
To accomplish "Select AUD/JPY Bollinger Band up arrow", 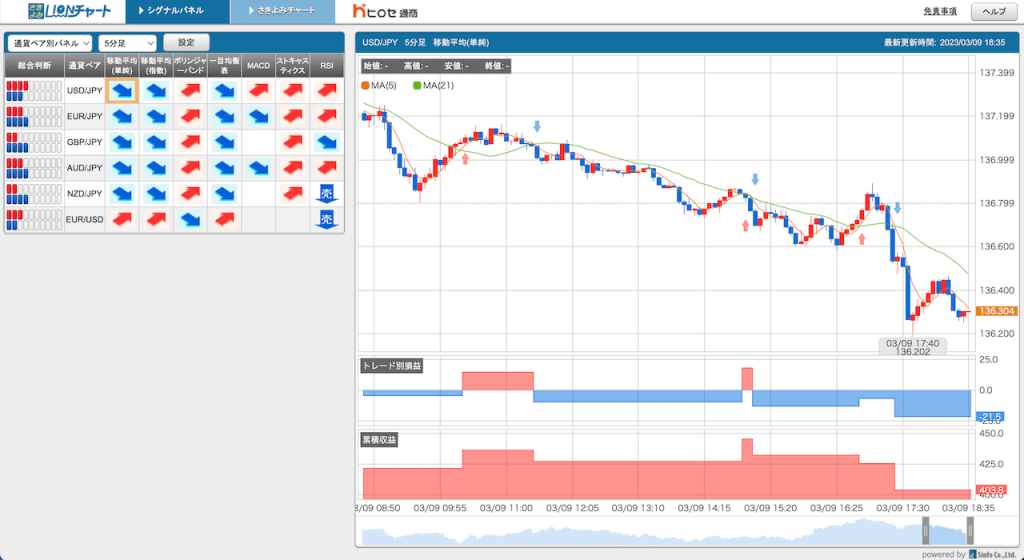I will pos(190,168).
